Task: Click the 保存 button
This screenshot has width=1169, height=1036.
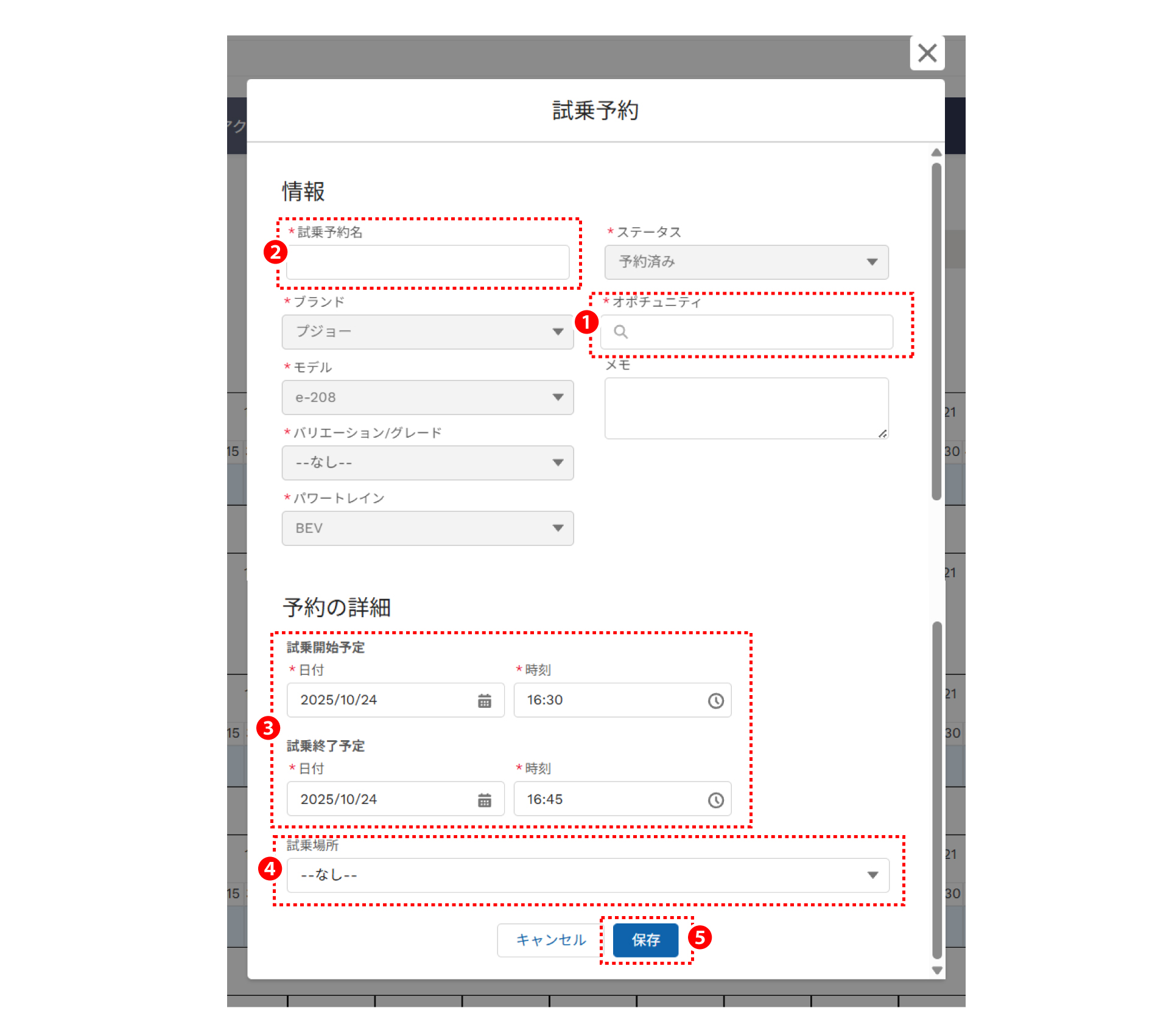Action: point(645,940)
